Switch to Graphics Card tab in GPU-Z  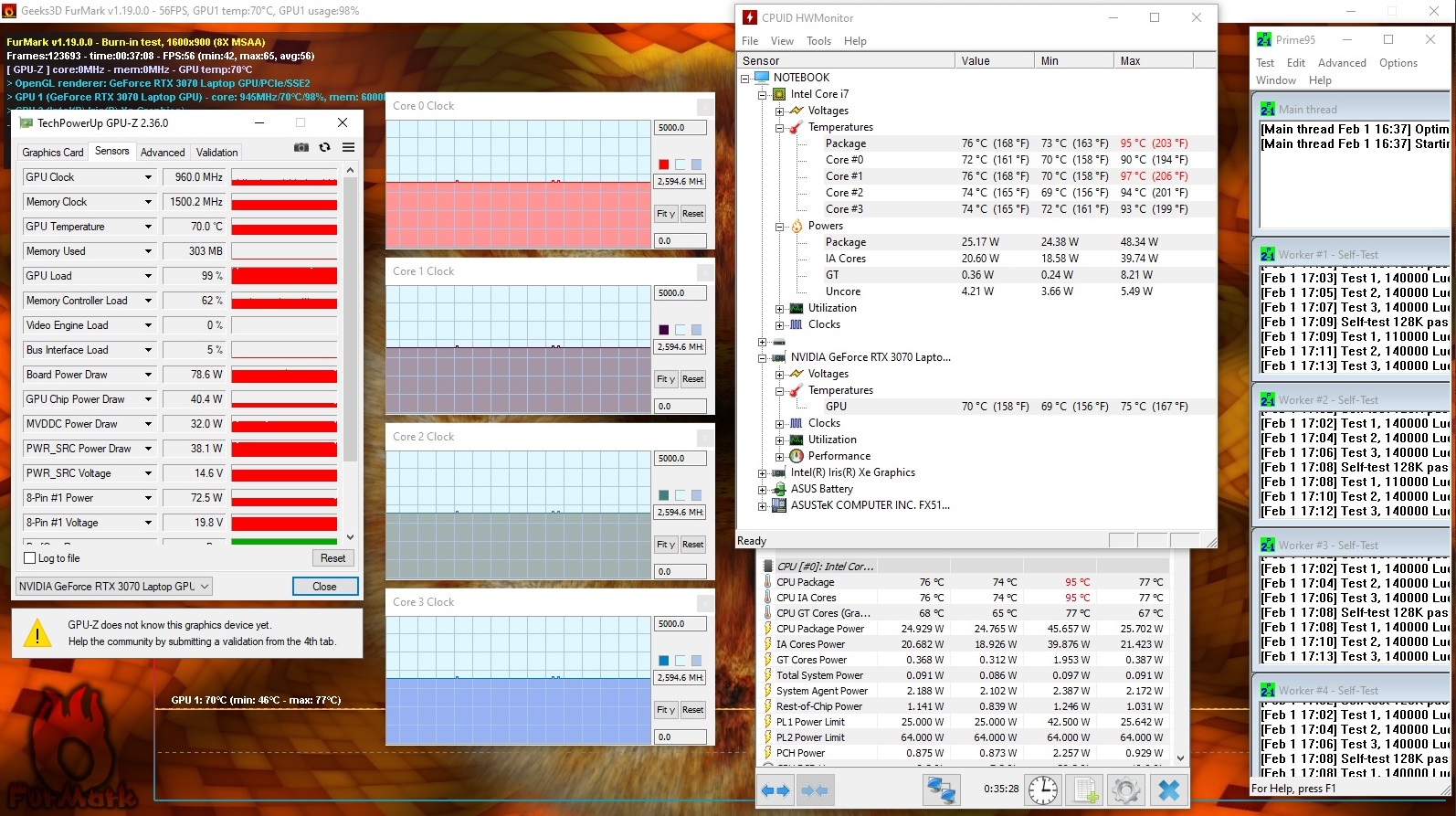tap(53, 153)
